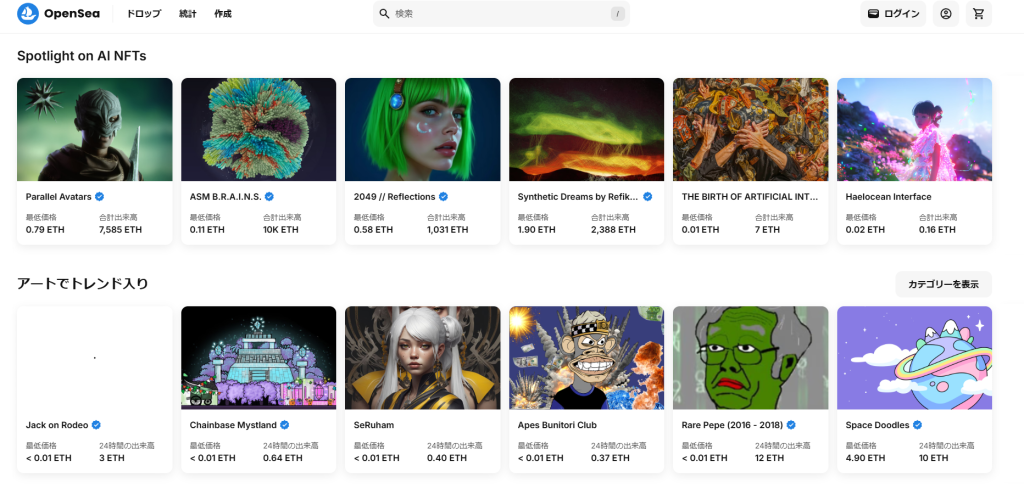
Task: Open the shopping cart icon
Action: [x=978, y=14]
